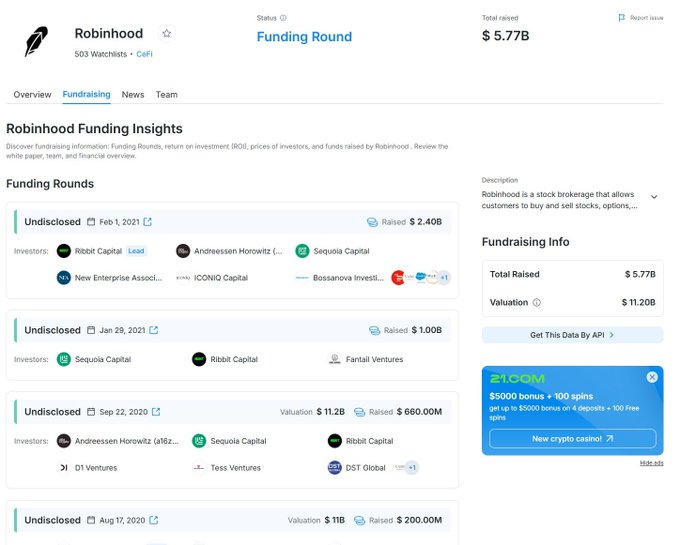Screen dimensions: 680x545
Task: Click the Hide ads link
Action: [651, 463]
